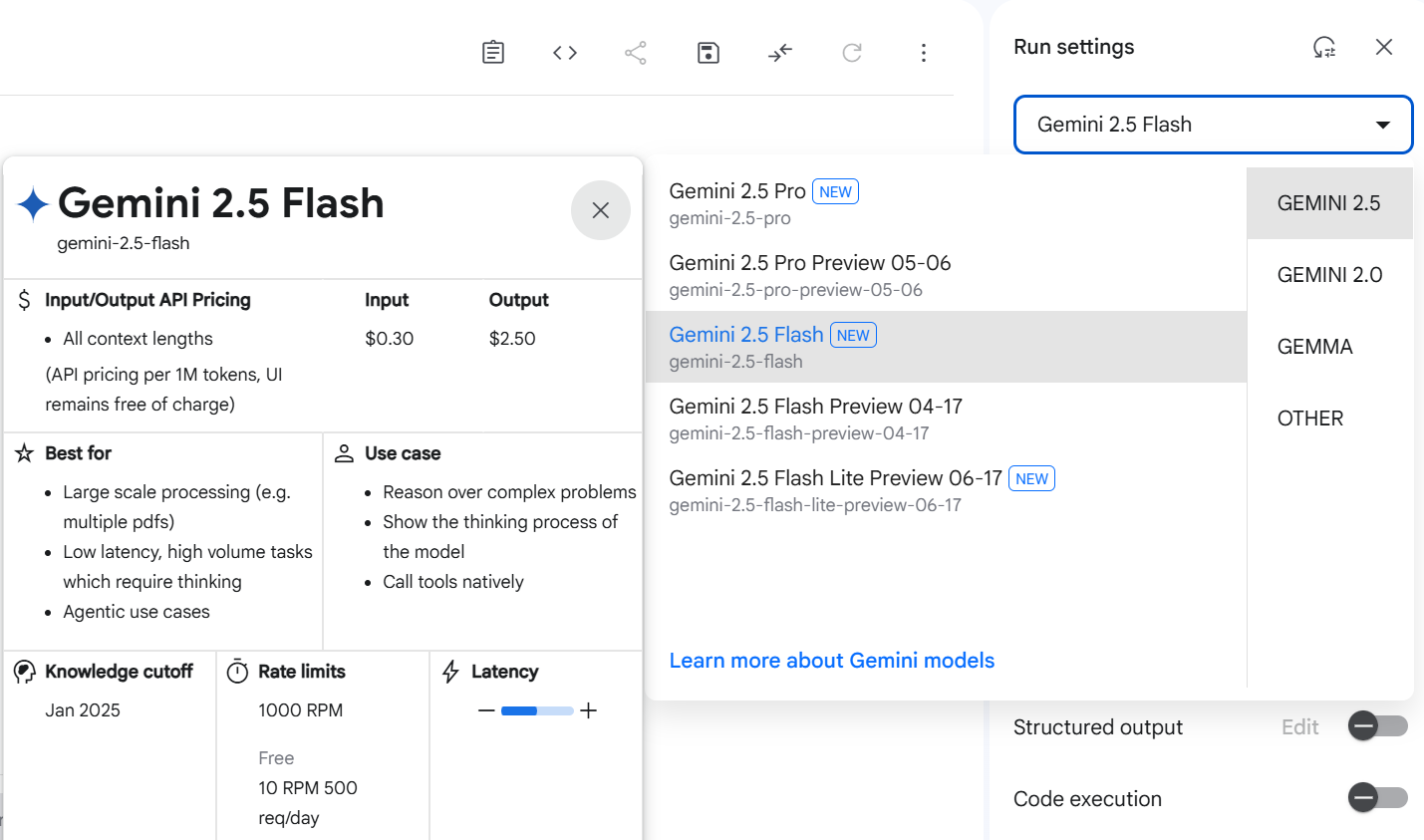
Task: Click the compare mode arrows icon
Action: point(780,53)
